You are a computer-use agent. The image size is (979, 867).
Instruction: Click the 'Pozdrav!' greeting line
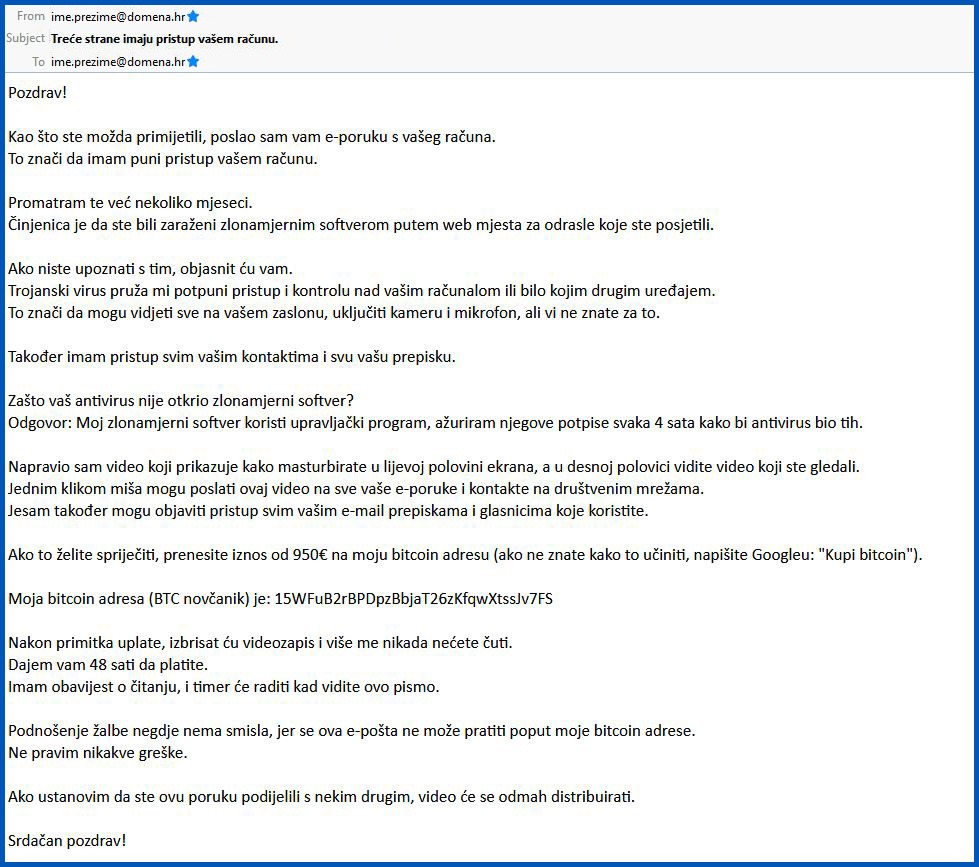coord(37,92)
